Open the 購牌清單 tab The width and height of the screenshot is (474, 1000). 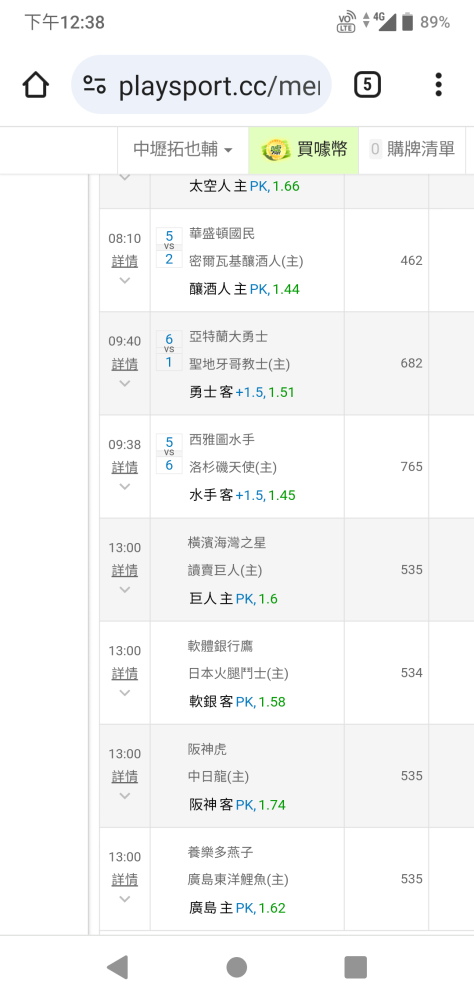pos(412,150)
